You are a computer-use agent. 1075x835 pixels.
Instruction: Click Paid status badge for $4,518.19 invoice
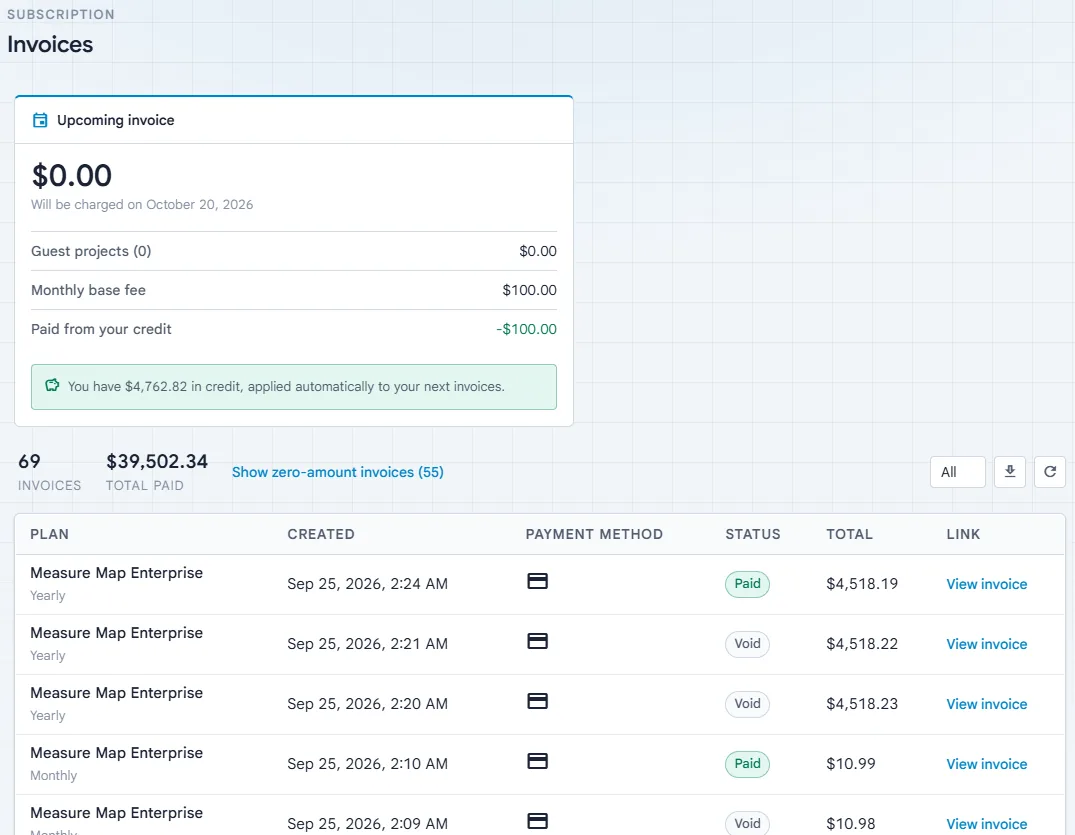click(x=747, y=584)
